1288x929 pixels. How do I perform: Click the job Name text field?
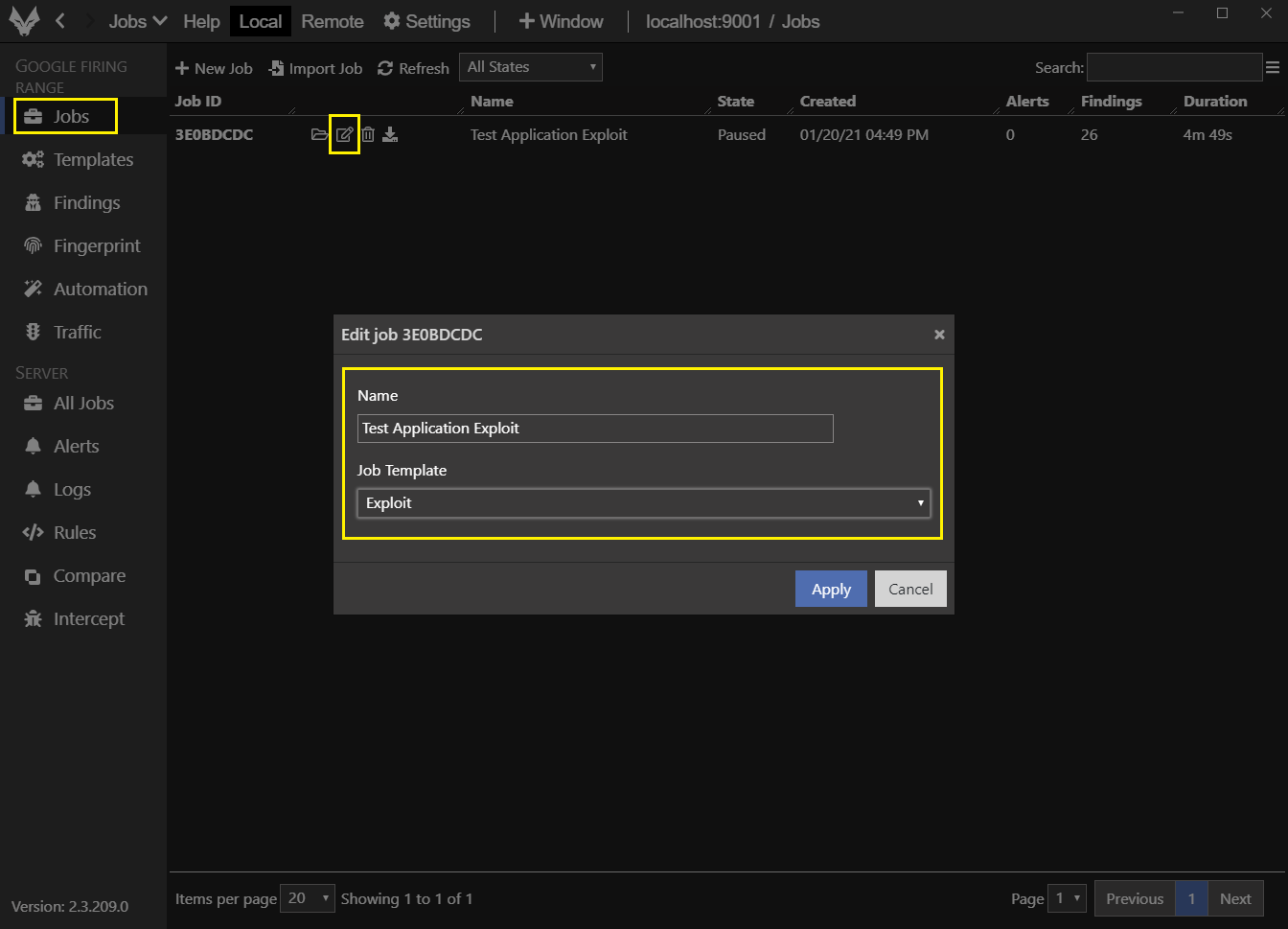pyautogui.click(x=595, y=429)
